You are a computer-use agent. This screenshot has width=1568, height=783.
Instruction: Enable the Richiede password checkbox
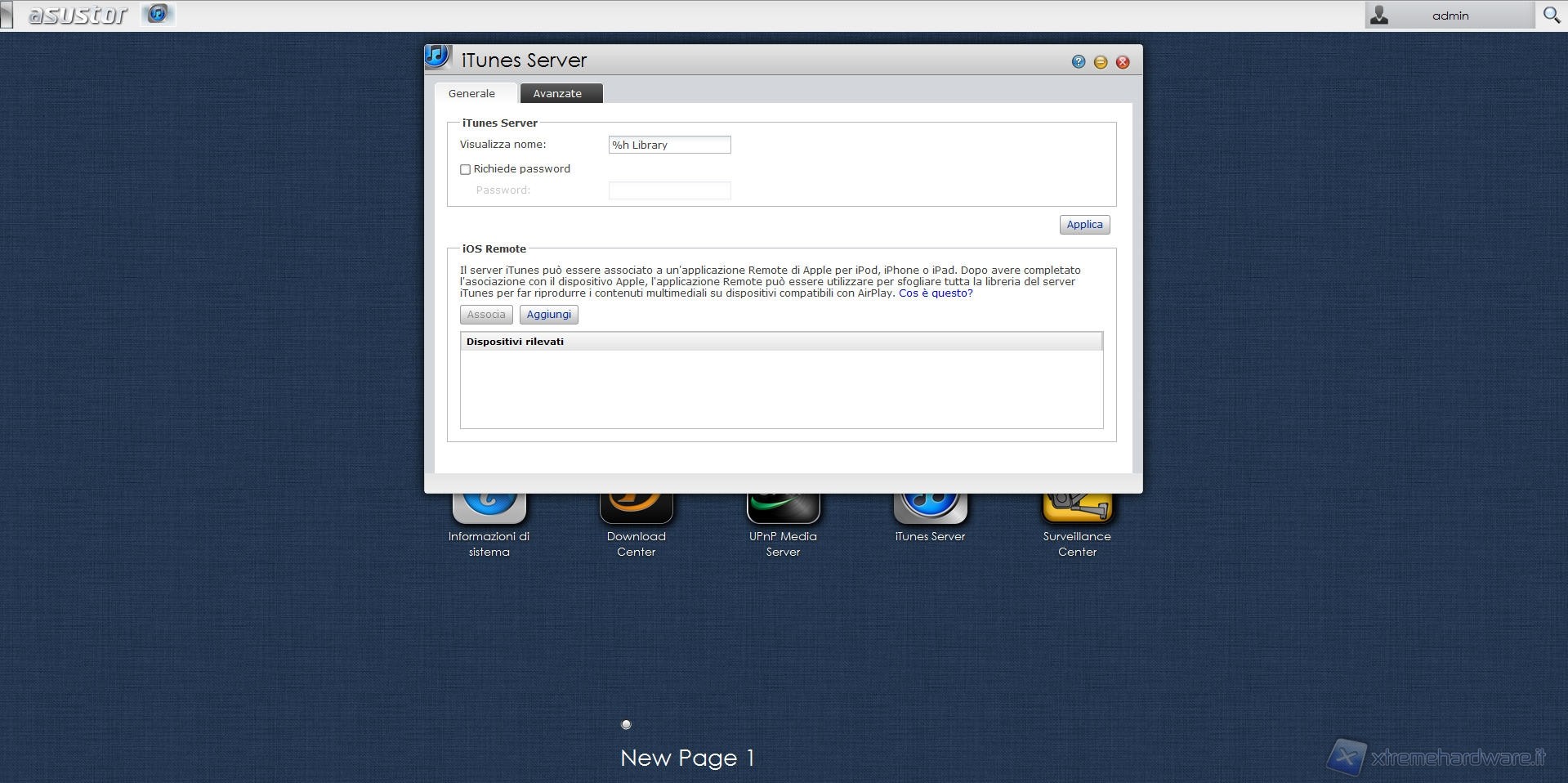point(465,169)
